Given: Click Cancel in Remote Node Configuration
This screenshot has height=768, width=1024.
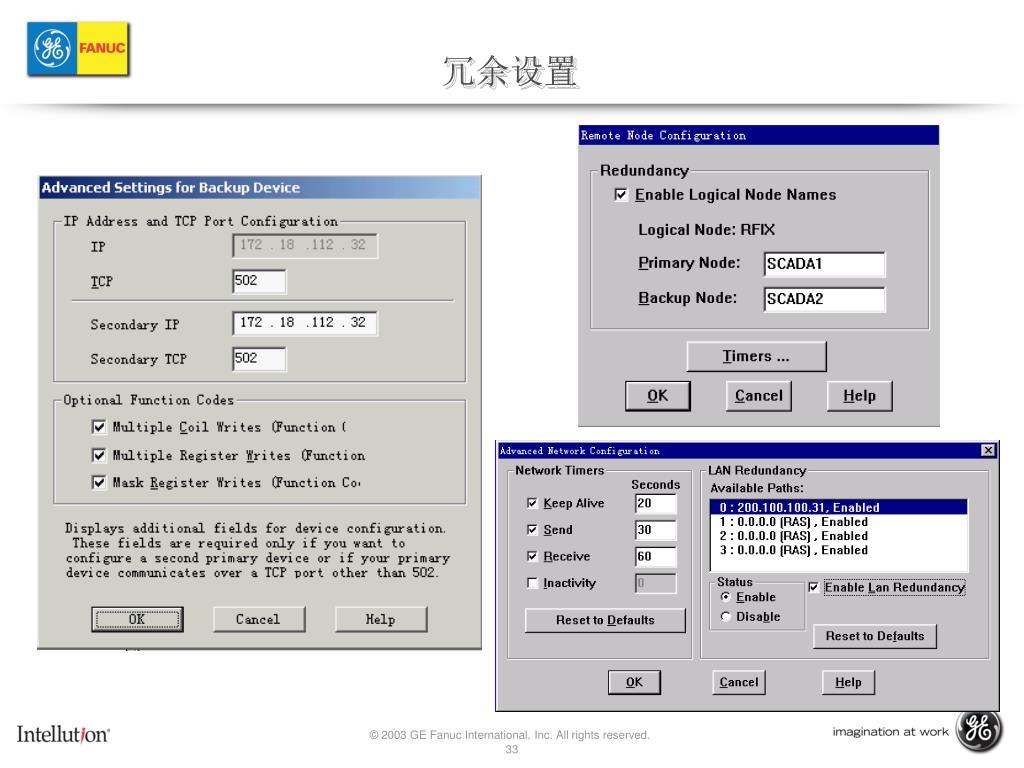Looking at the screenshot, I should (758, 396).
